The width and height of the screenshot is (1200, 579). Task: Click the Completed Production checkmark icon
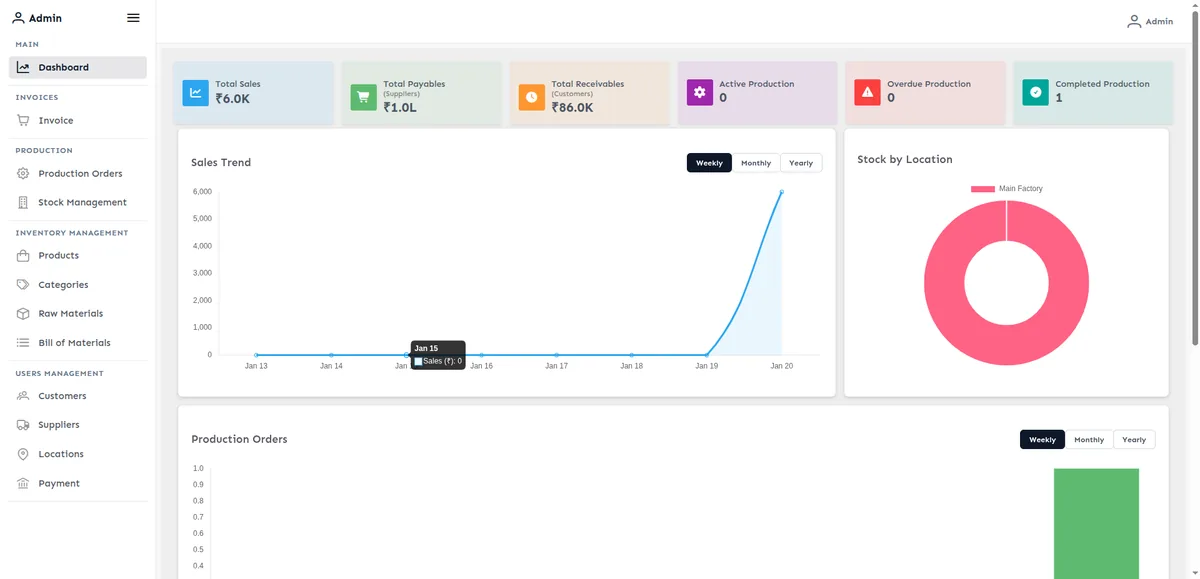(x=1036, y=92)
